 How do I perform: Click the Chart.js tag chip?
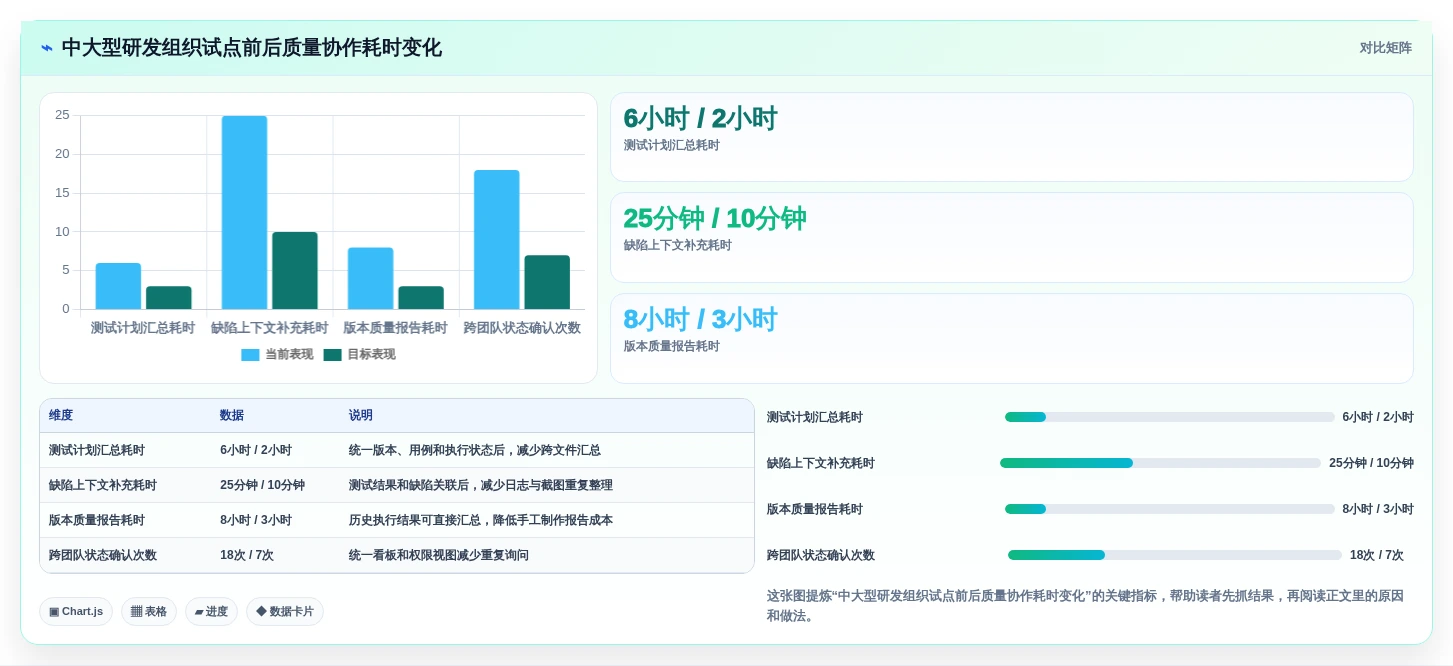tap(76, 612)
